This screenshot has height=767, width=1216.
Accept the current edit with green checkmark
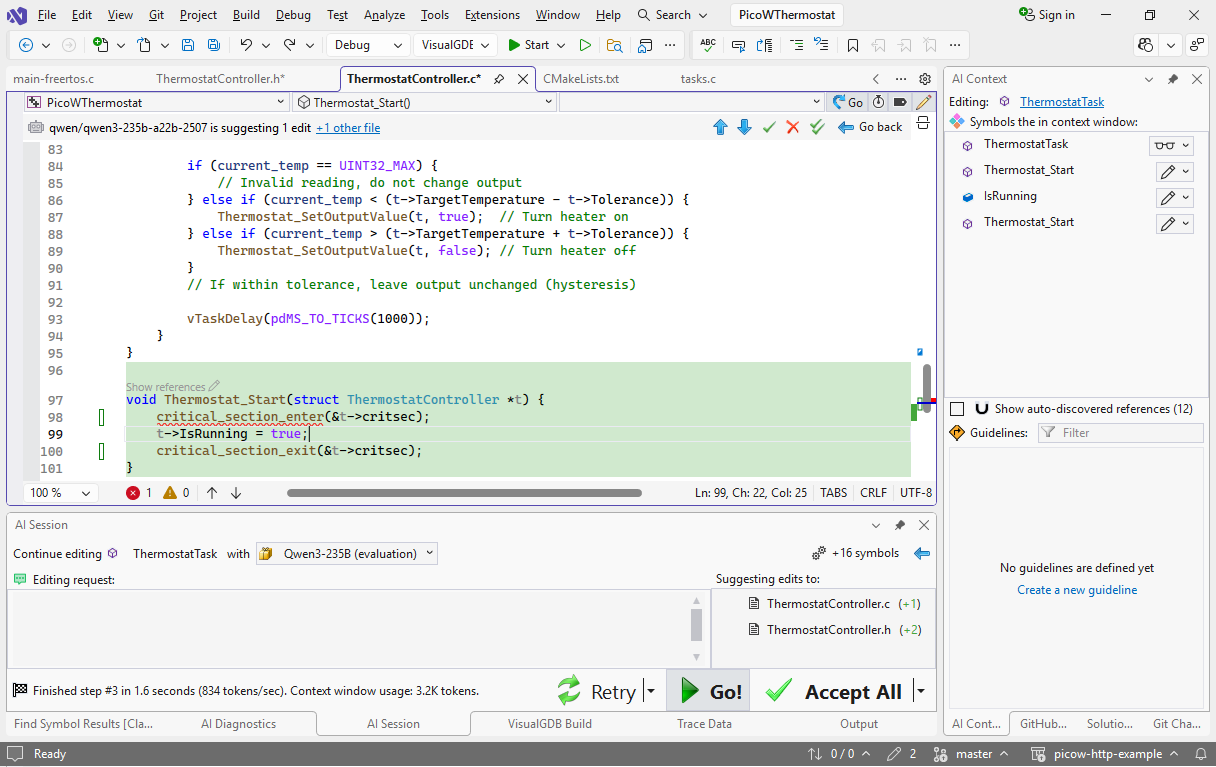pos(769,127)
